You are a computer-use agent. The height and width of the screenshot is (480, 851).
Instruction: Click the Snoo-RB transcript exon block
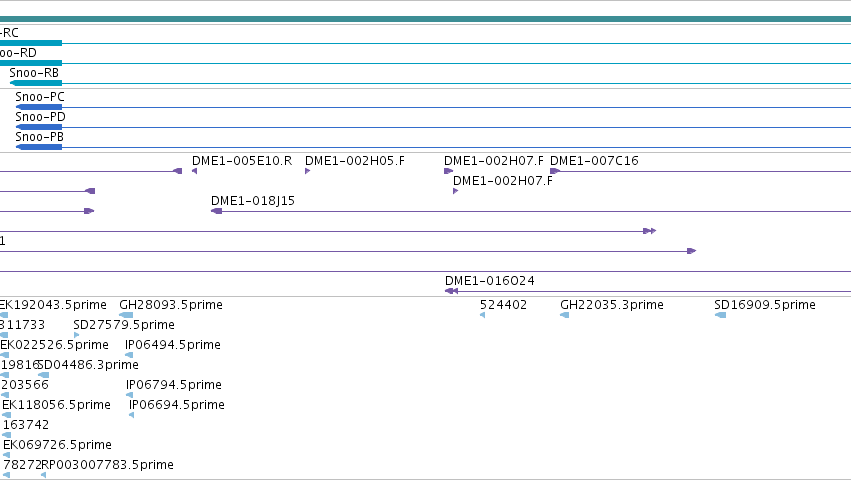[x=36, y=83]
